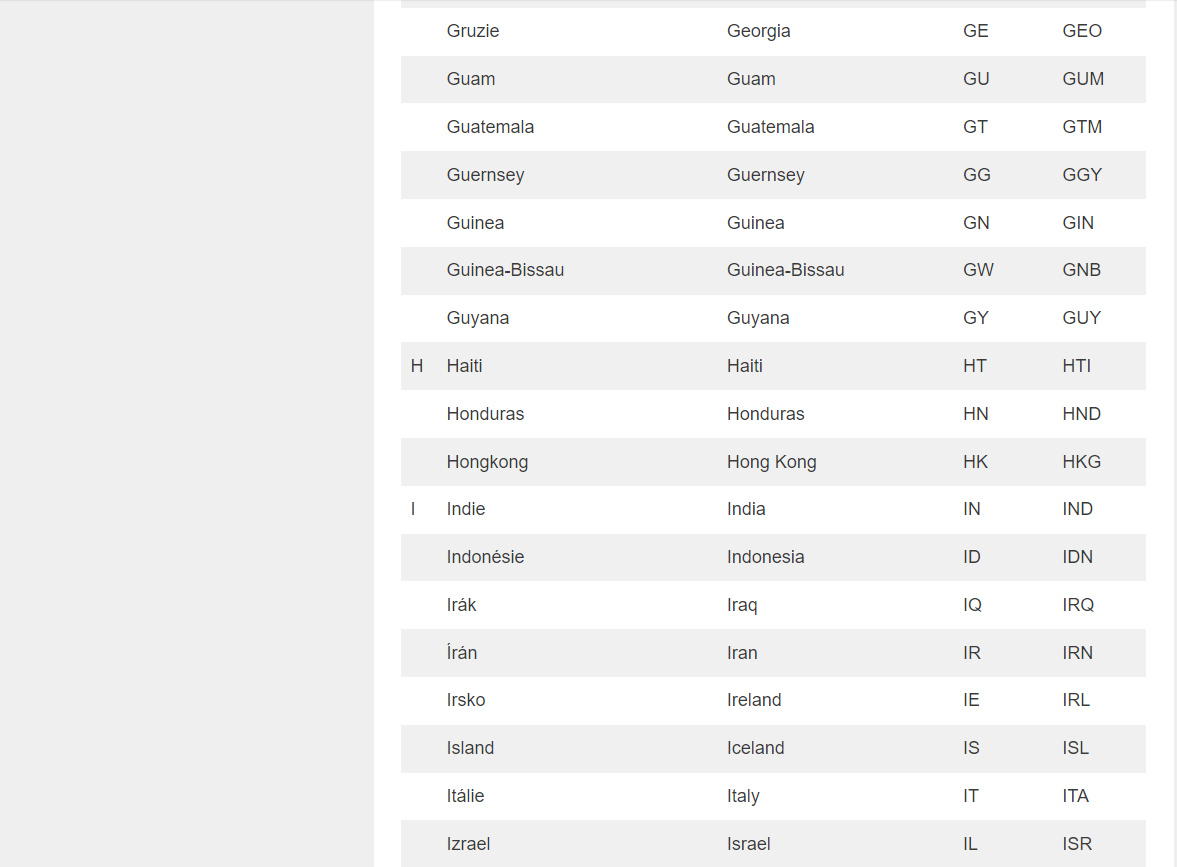Select the GT code for Guatemala

pyautogui.click(x=975, y=127)
